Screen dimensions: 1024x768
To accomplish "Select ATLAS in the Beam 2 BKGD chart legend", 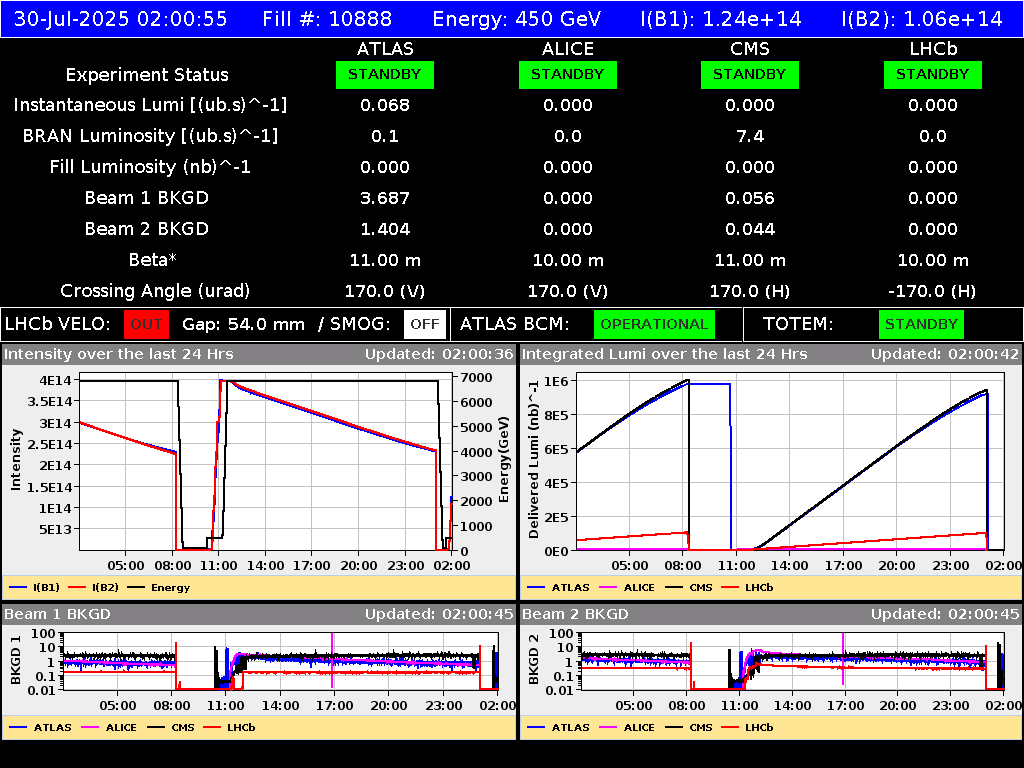I will (558, 728).
